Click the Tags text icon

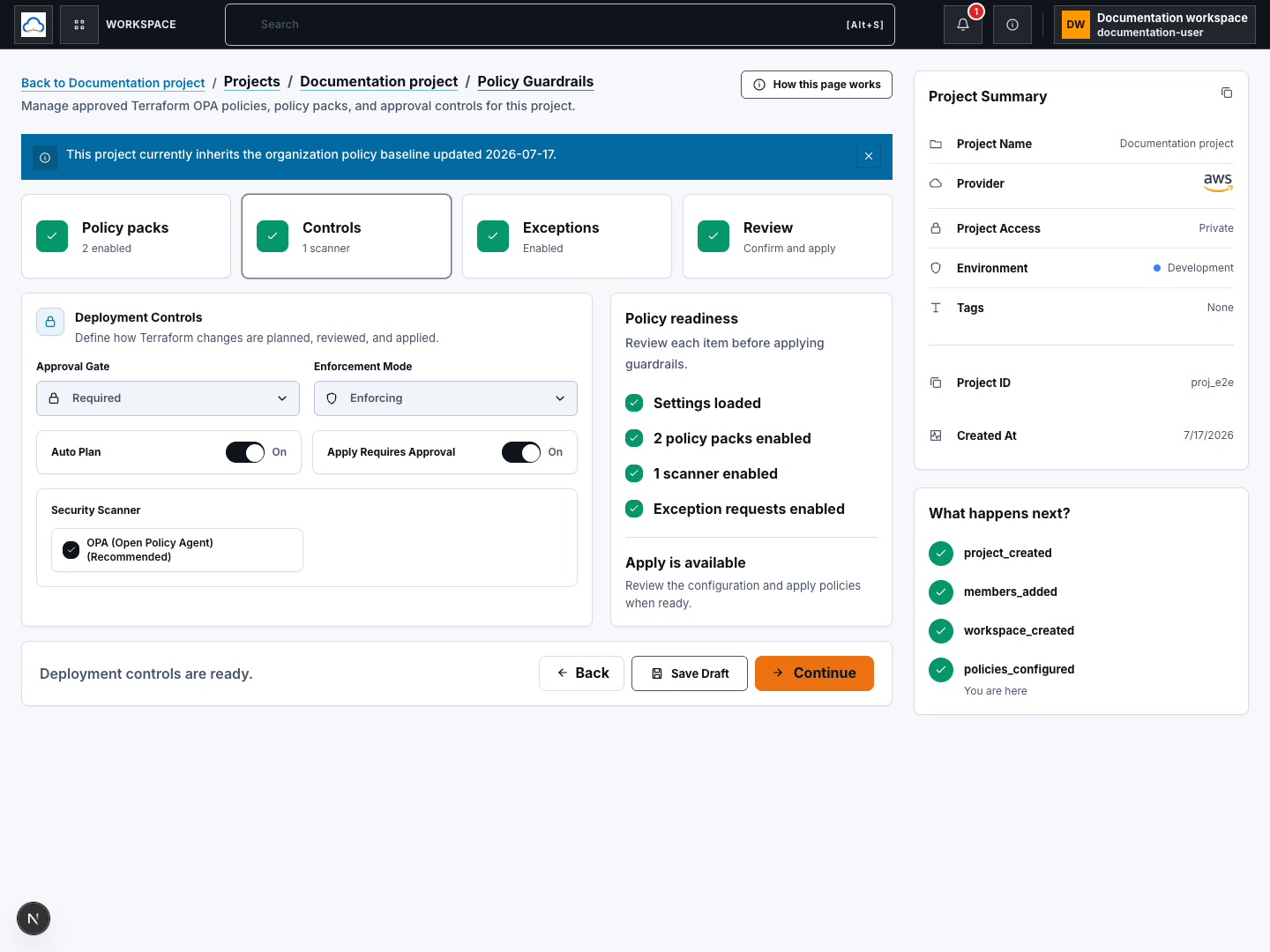pos(936,308)
